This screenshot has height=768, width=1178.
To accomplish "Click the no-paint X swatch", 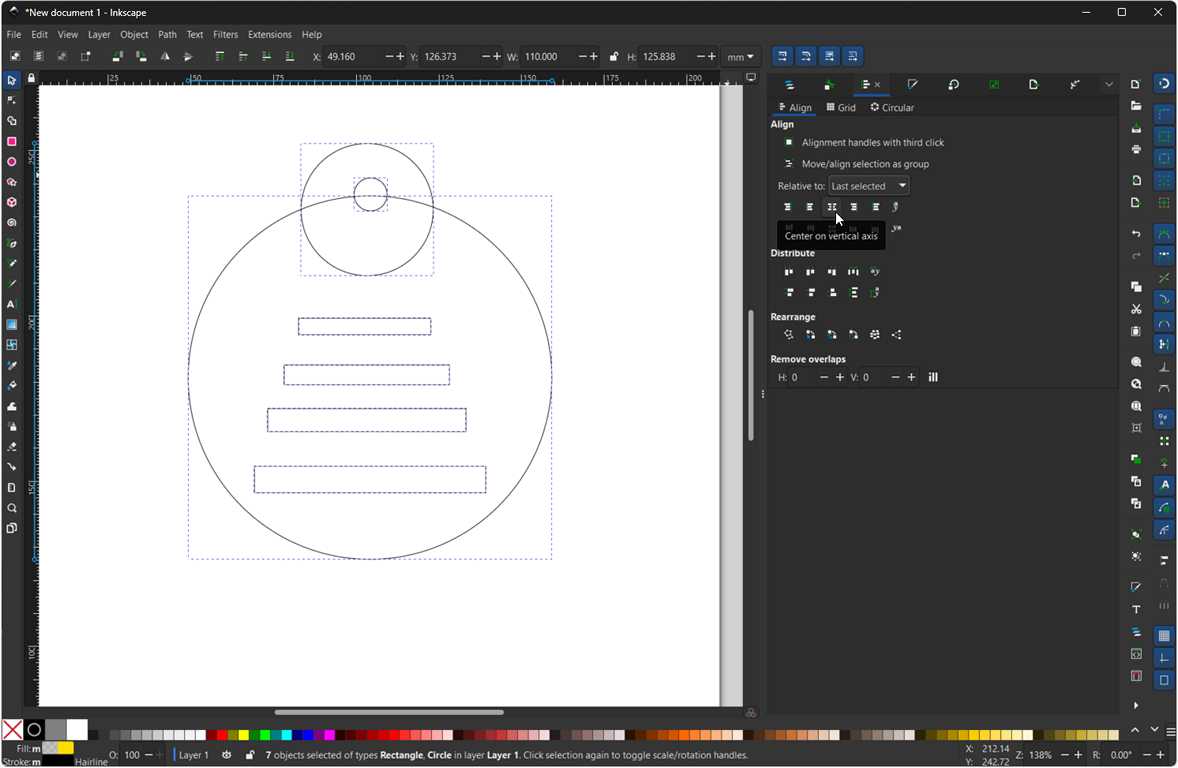I will click(x=12, y=730).
